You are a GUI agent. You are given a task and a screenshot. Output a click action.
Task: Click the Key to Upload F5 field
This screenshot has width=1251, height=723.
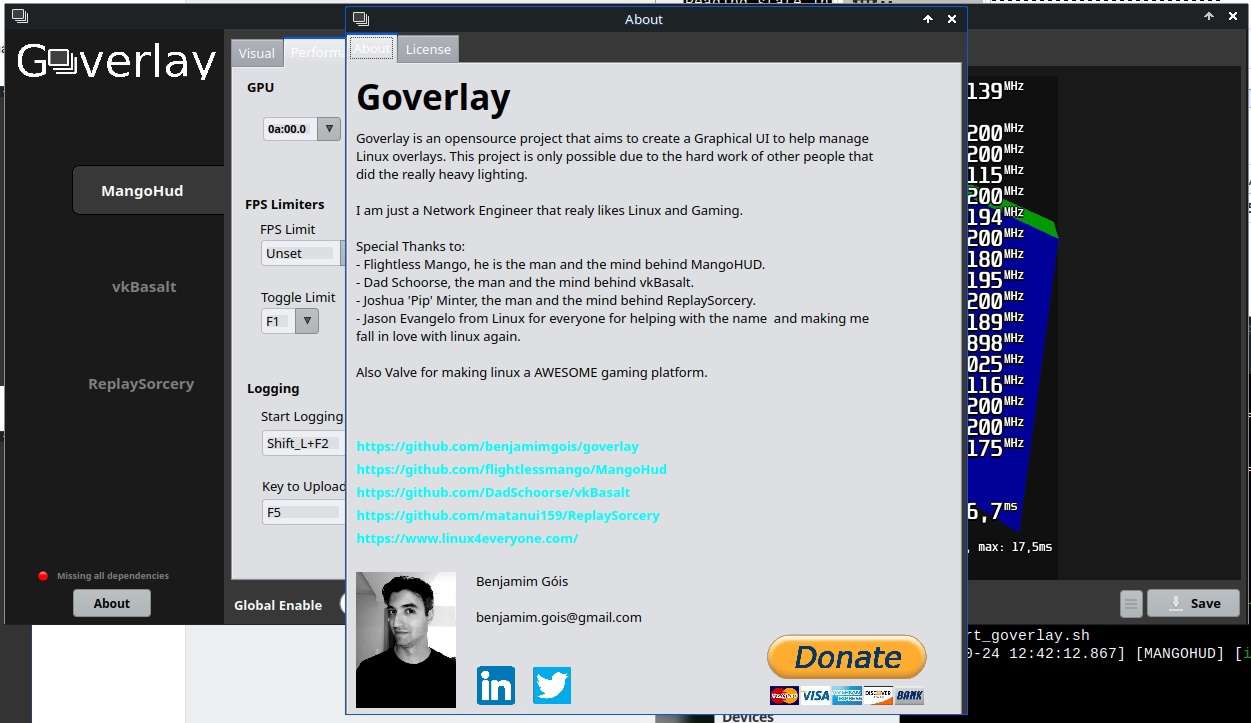pyautogui.click(x=303, y=512)
